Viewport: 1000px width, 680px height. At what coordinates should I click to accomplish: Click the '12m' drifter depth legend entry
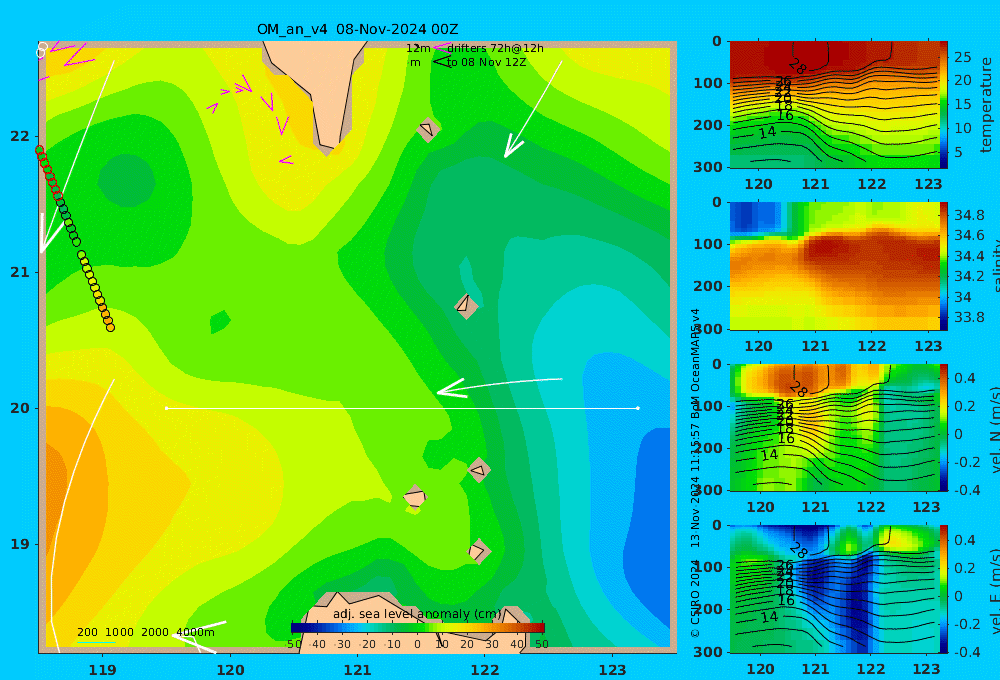point(418,48)
